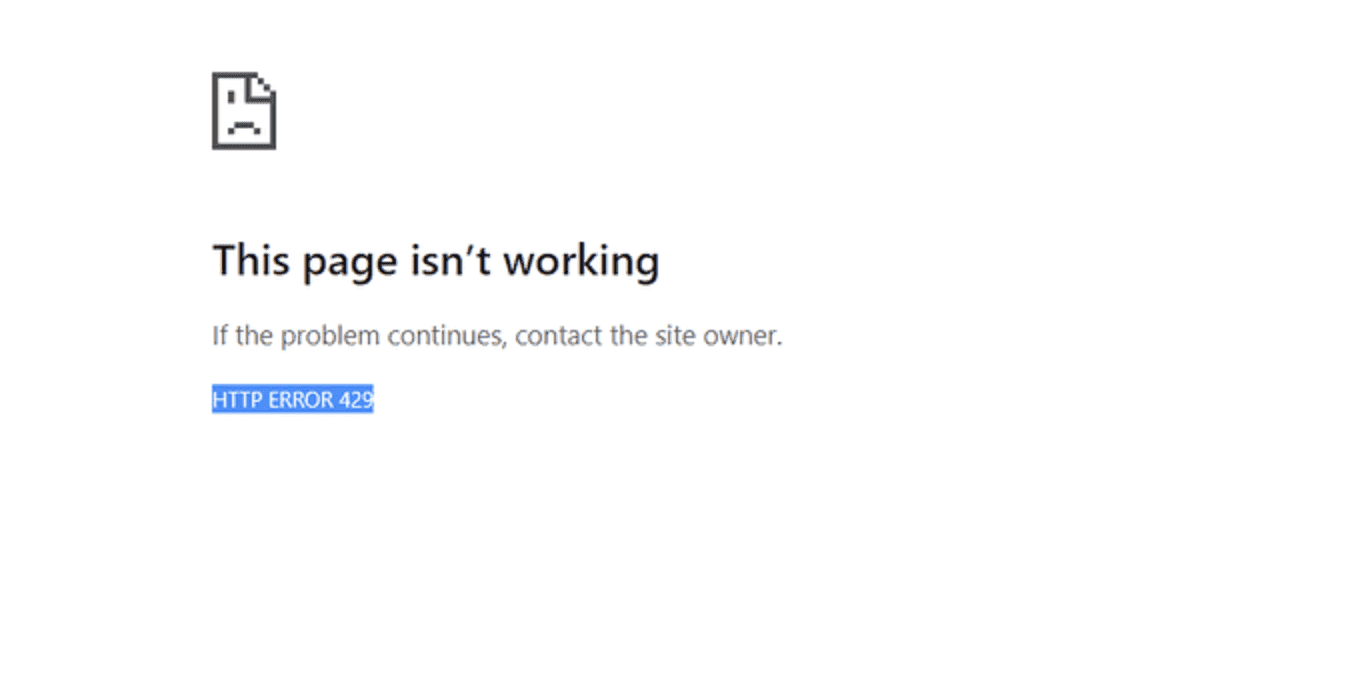This screenshot has height=686, width=1364.
Task: Click the word "problem" in the message
Action: [x=330, y=338]
